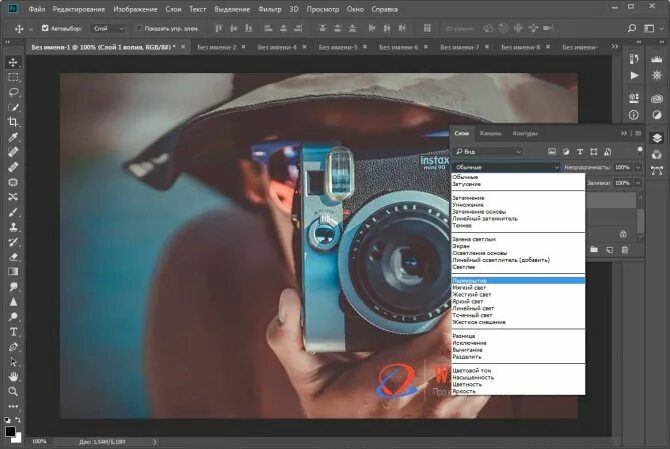Select the Lasso tool

13,92
